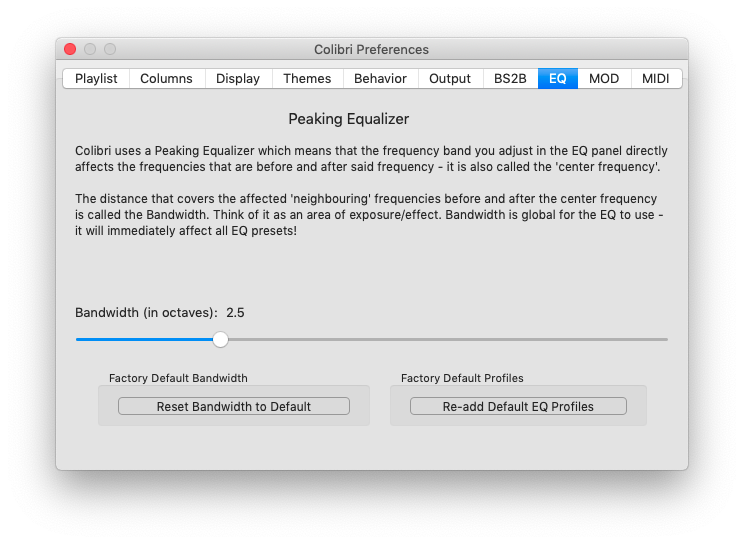Switch to the Playlist tab
This screenshot has width=744, height=544.
coord(96,78)
